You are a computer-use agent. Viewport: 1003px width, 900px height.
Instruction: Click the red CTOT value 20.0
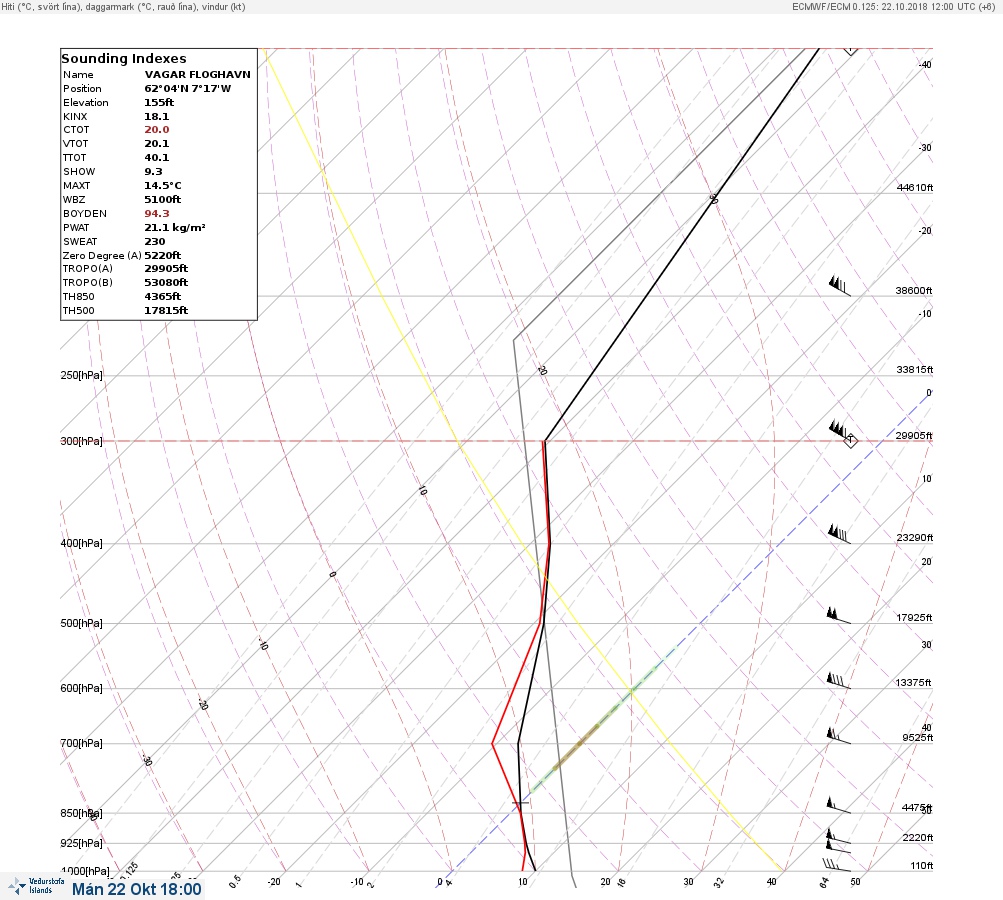pos(157,129)
